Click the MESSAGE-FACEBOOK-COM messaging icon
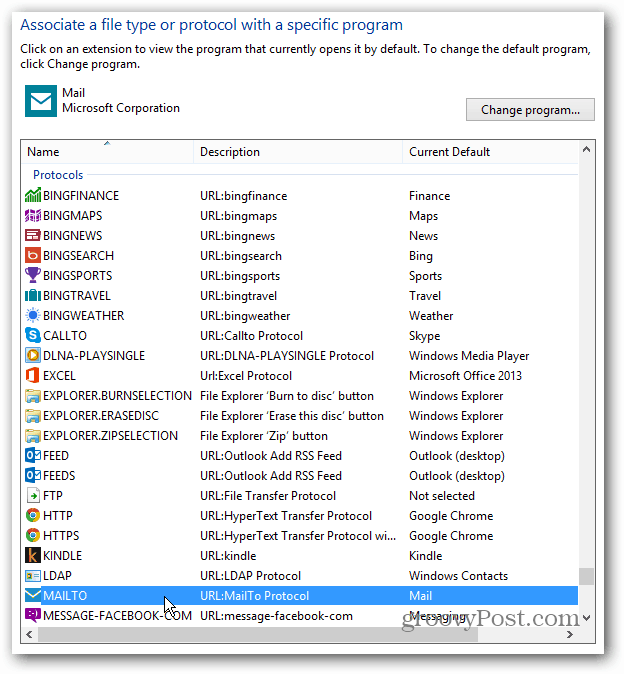The width and height of the screenshot is (624, 674). [x=33, y=615]
